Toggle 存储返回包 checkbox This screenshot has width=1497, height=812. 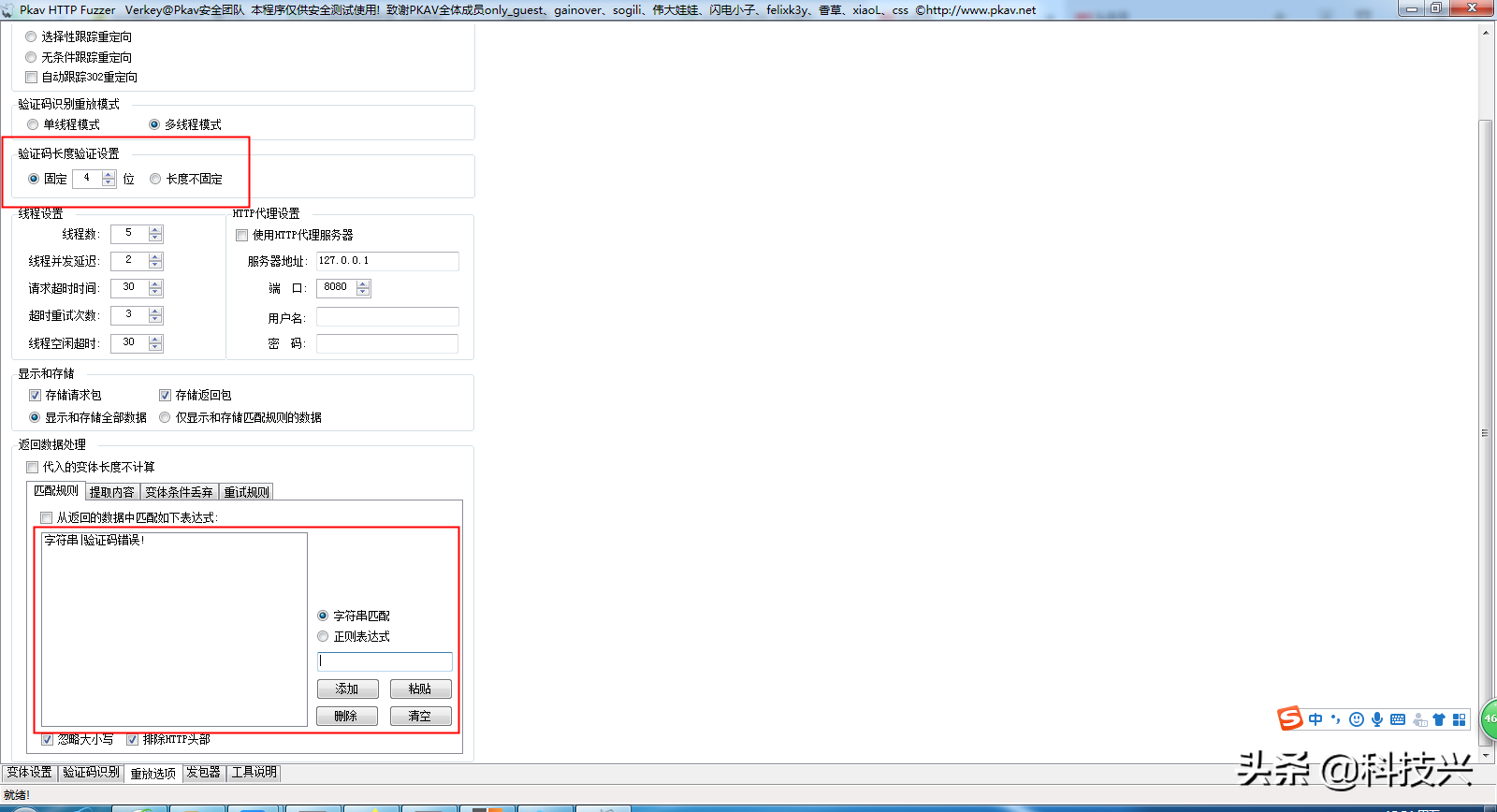[165, 395]
